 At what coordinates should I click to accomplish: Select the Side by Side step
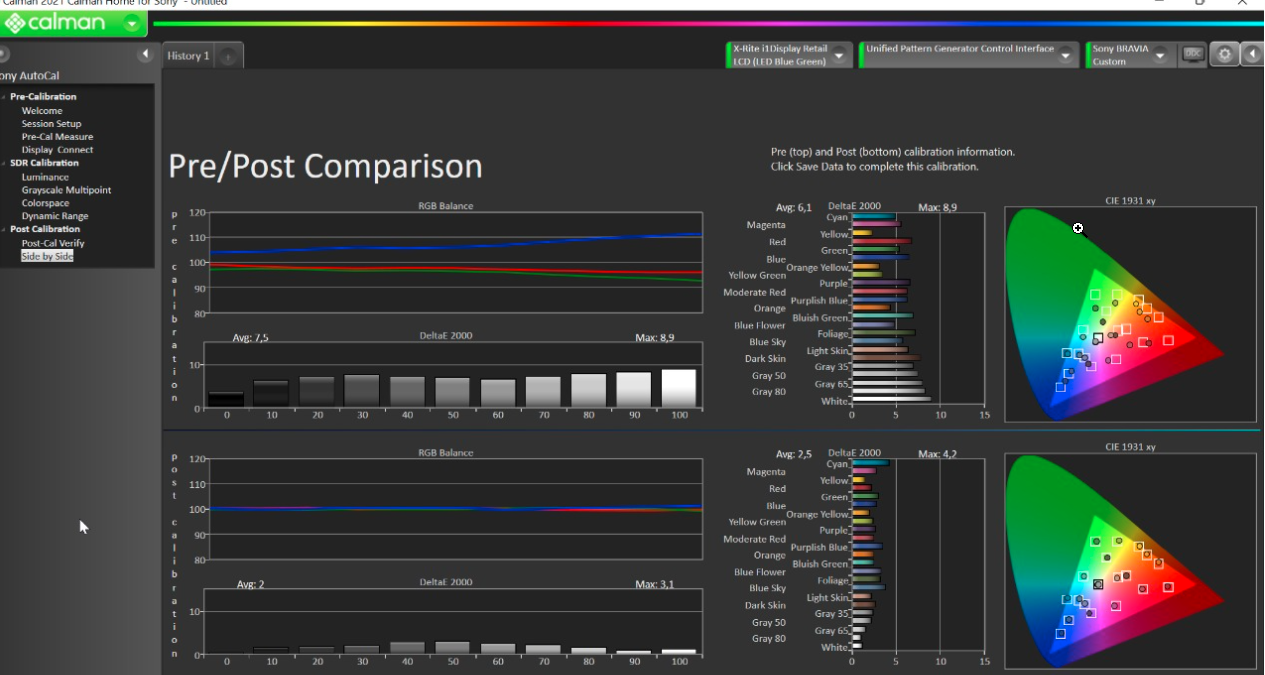point(48,256)
